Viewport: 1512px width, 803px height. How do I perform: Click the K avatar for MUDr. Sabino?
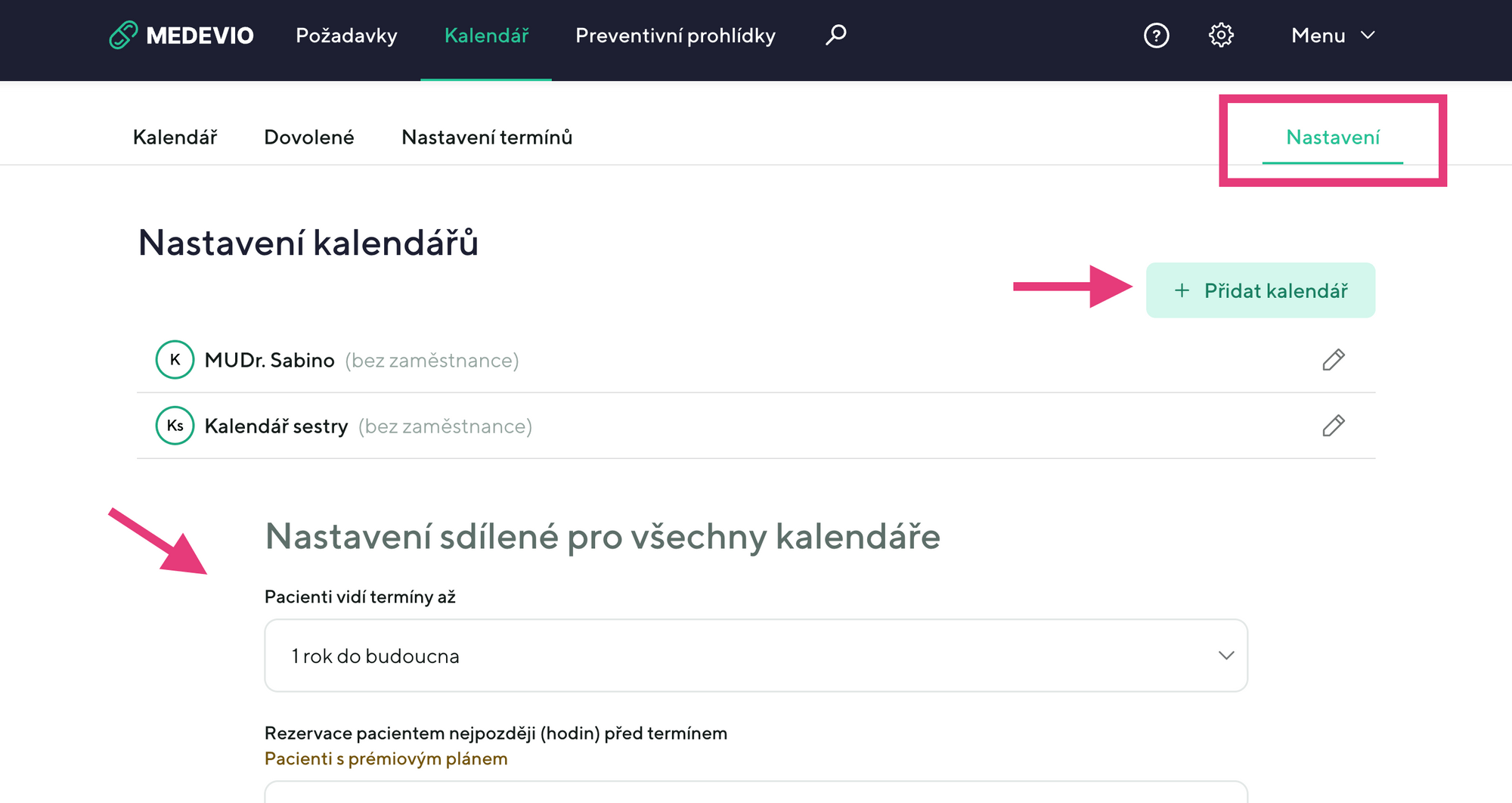tap(175, 360)
